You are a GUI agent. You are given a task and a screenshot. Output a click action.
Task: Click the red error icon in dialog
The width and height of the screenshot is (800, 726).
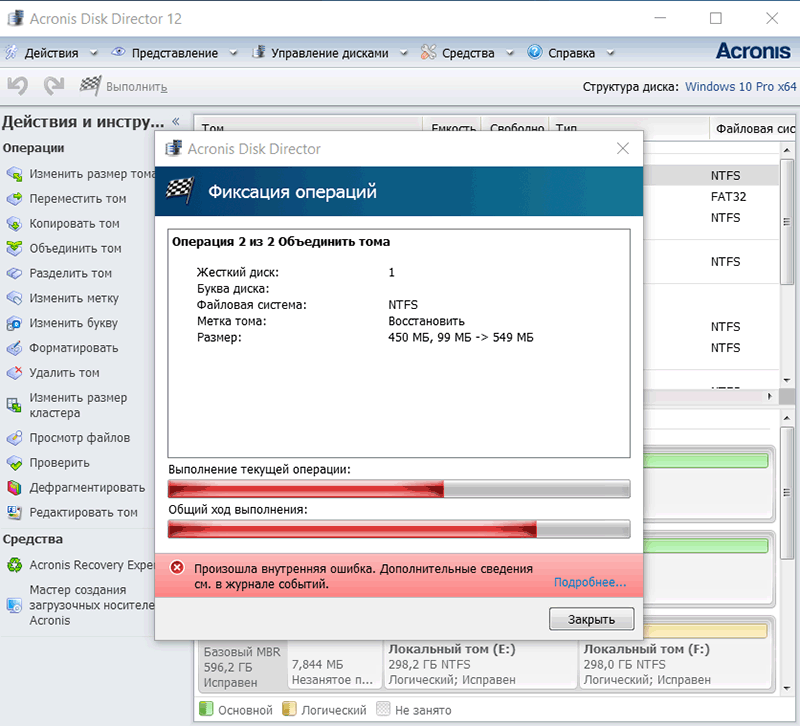click(x=177, y=567)
